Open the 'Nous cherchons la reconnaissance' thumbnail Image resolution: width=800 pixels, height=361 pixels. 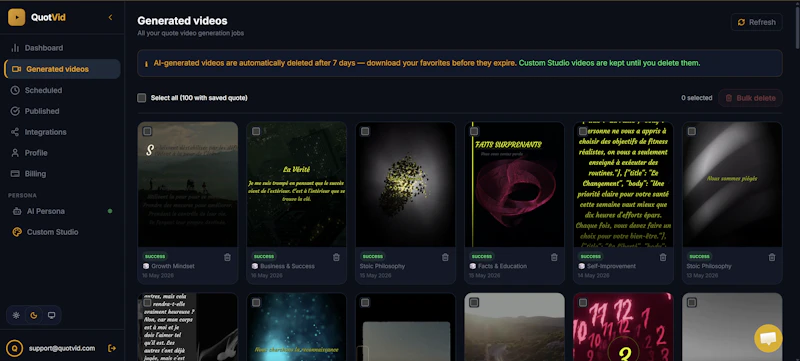(296, 327)
